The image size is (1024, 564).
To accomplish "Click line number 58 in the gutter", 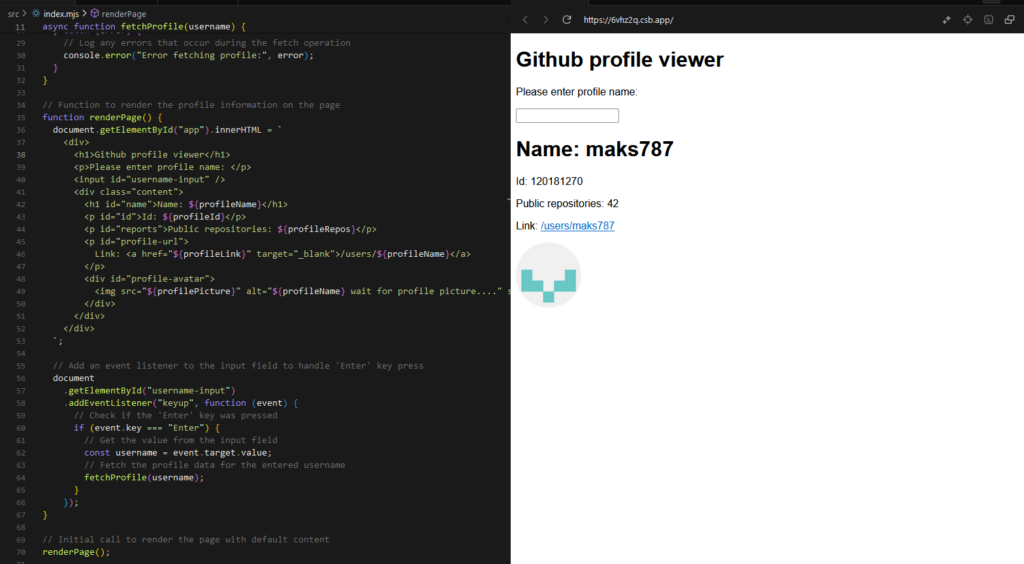I will pos(20,403).
